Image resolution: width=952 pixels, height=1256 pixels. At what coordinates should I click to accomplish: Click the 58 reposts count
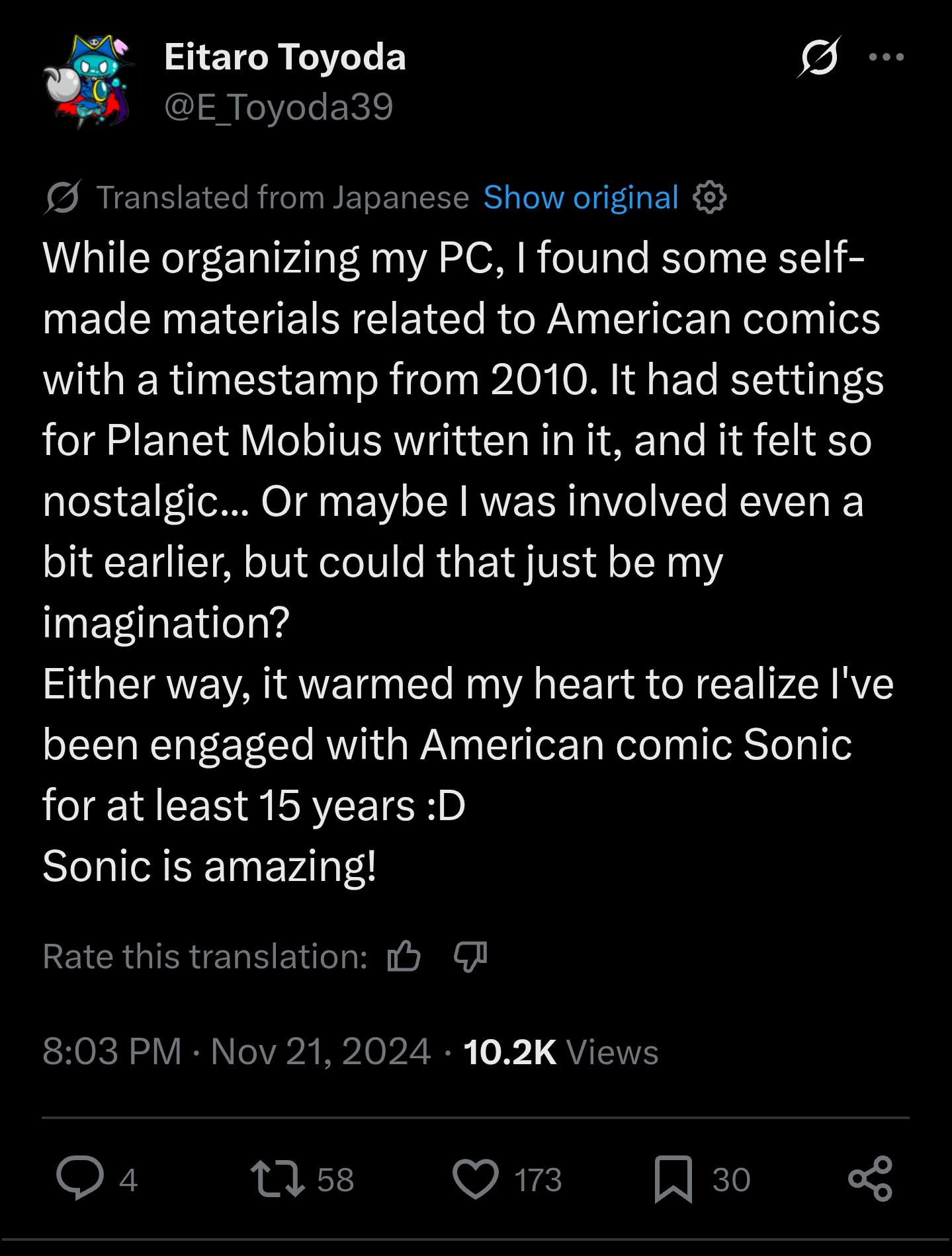click(335, 1180)
